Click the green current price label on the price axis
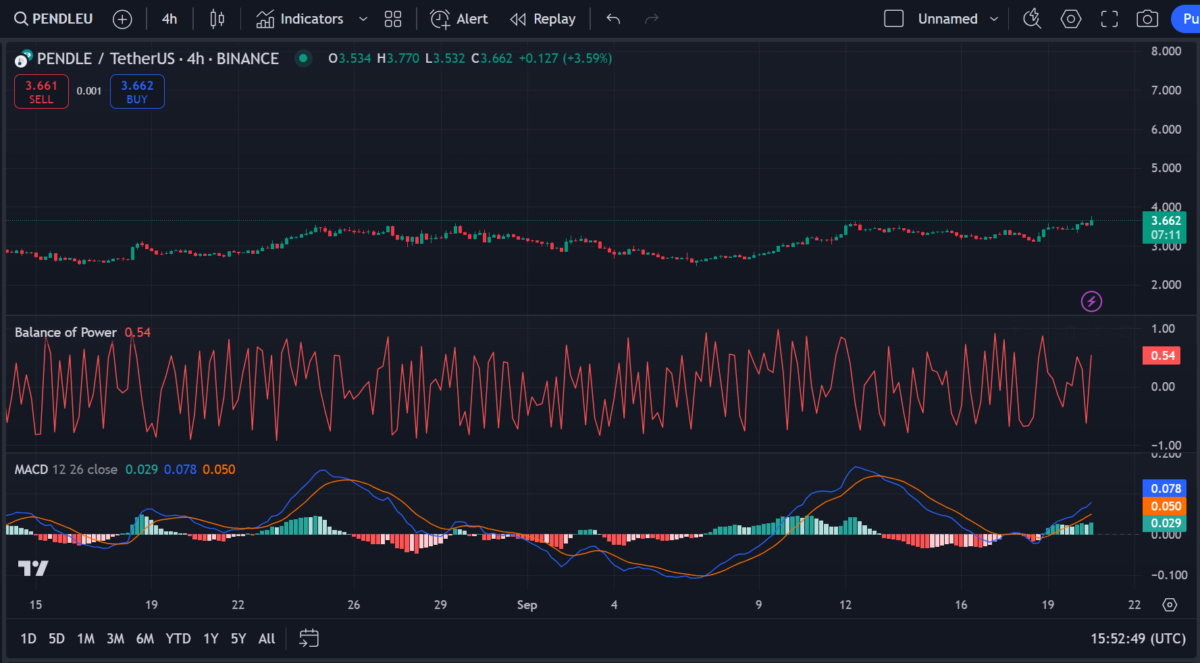This screenshot has height=663, width=1200. point(1167,228)
